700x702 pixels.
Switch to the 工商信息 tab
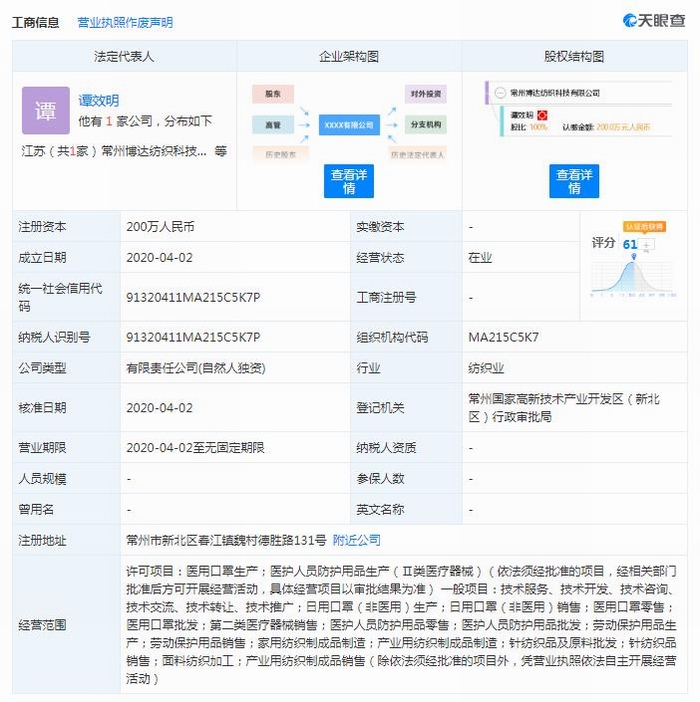coord(35,22)
